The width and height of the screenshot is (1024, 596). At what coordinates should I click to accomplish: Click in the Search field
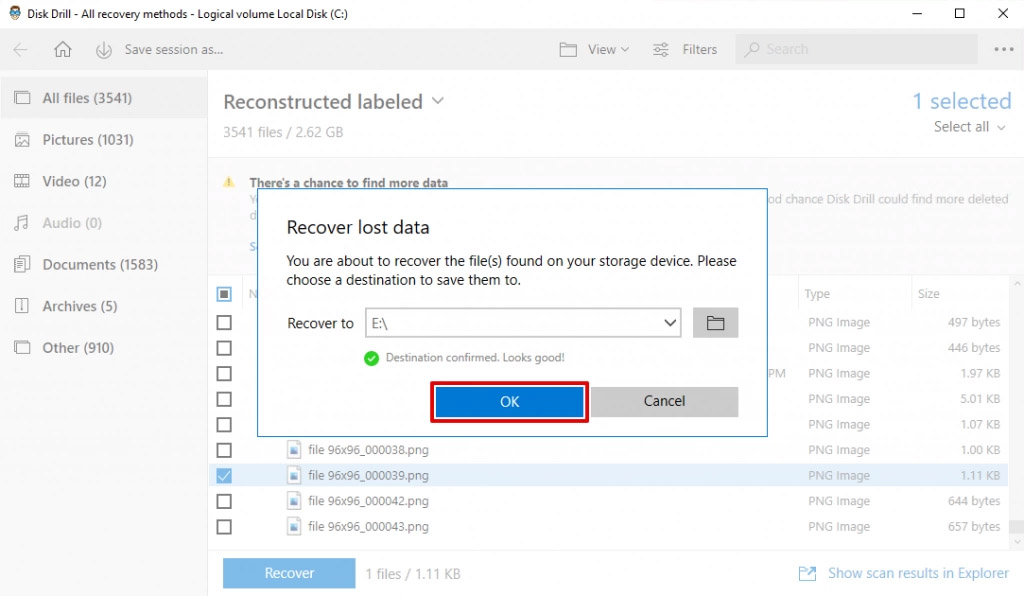[x=856, y=49]
